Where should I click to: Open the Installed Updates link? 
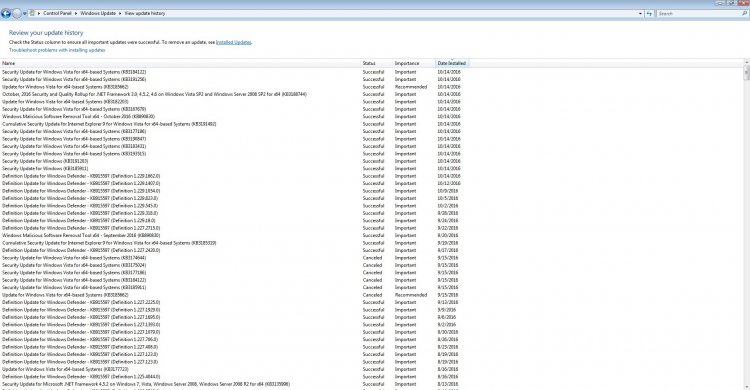pyautogui.click(x=233, y=42)
